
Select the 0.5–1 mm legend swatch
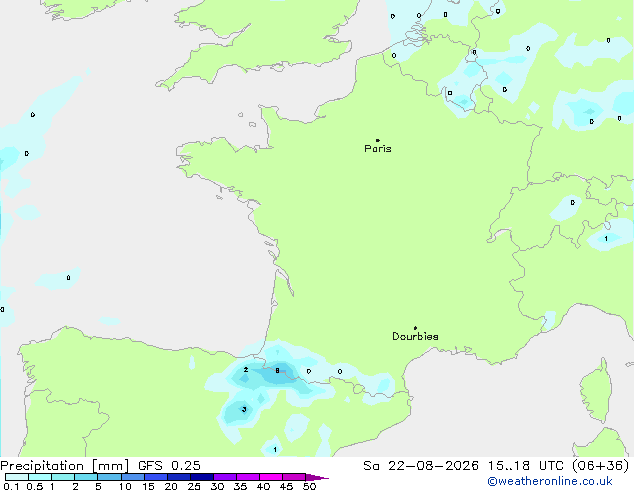[40, 477]
